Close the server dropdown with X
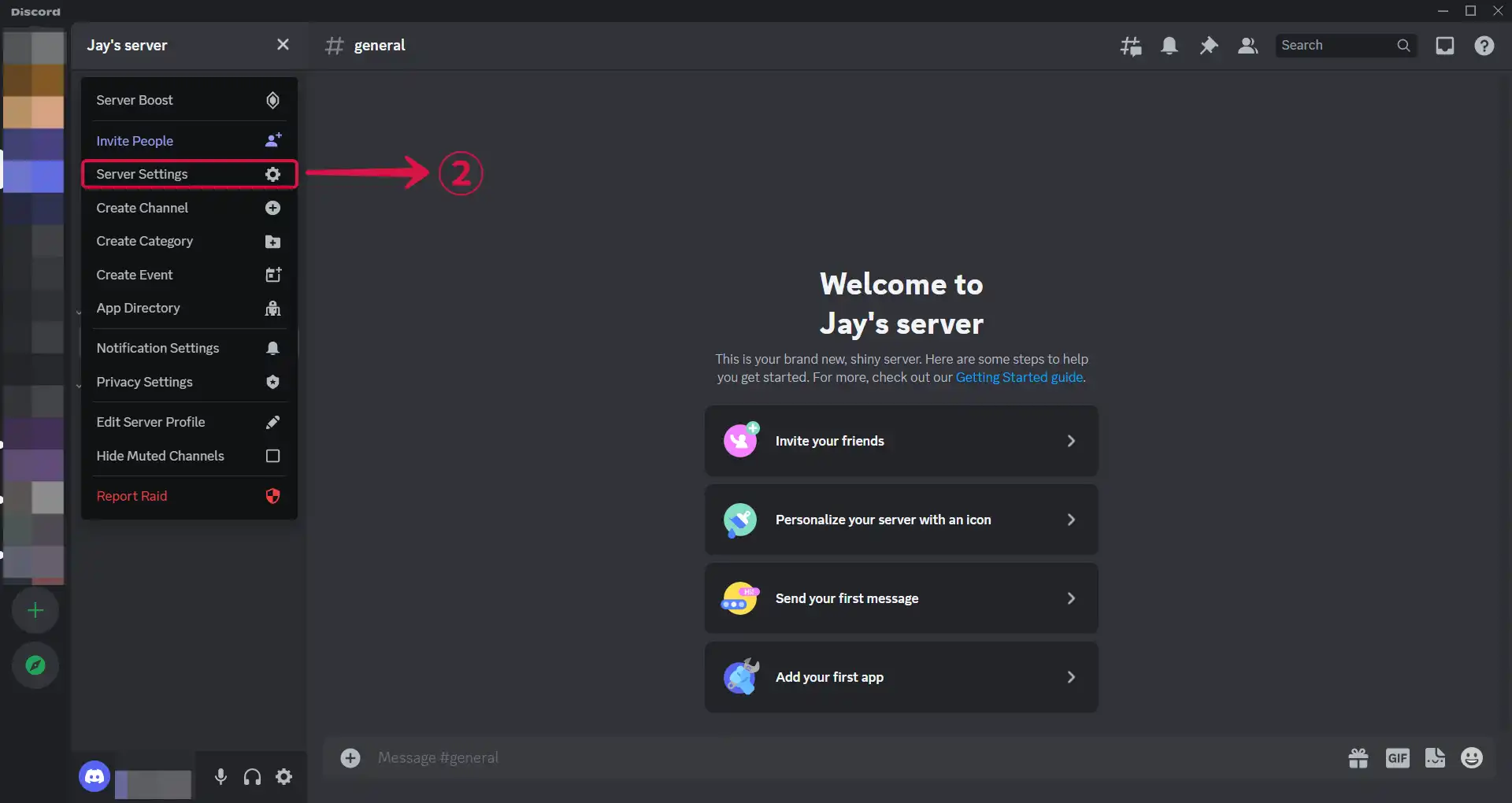 coord(283,45)
